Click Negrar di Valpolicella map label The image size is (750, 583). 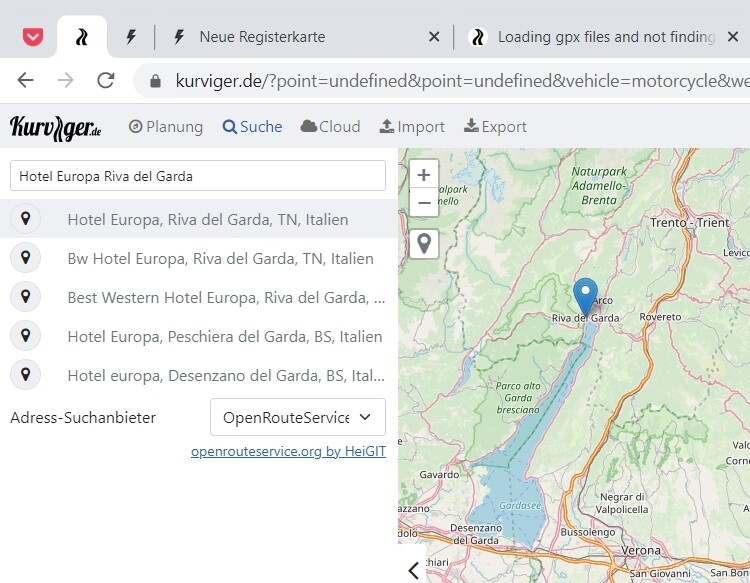point(622,503)
